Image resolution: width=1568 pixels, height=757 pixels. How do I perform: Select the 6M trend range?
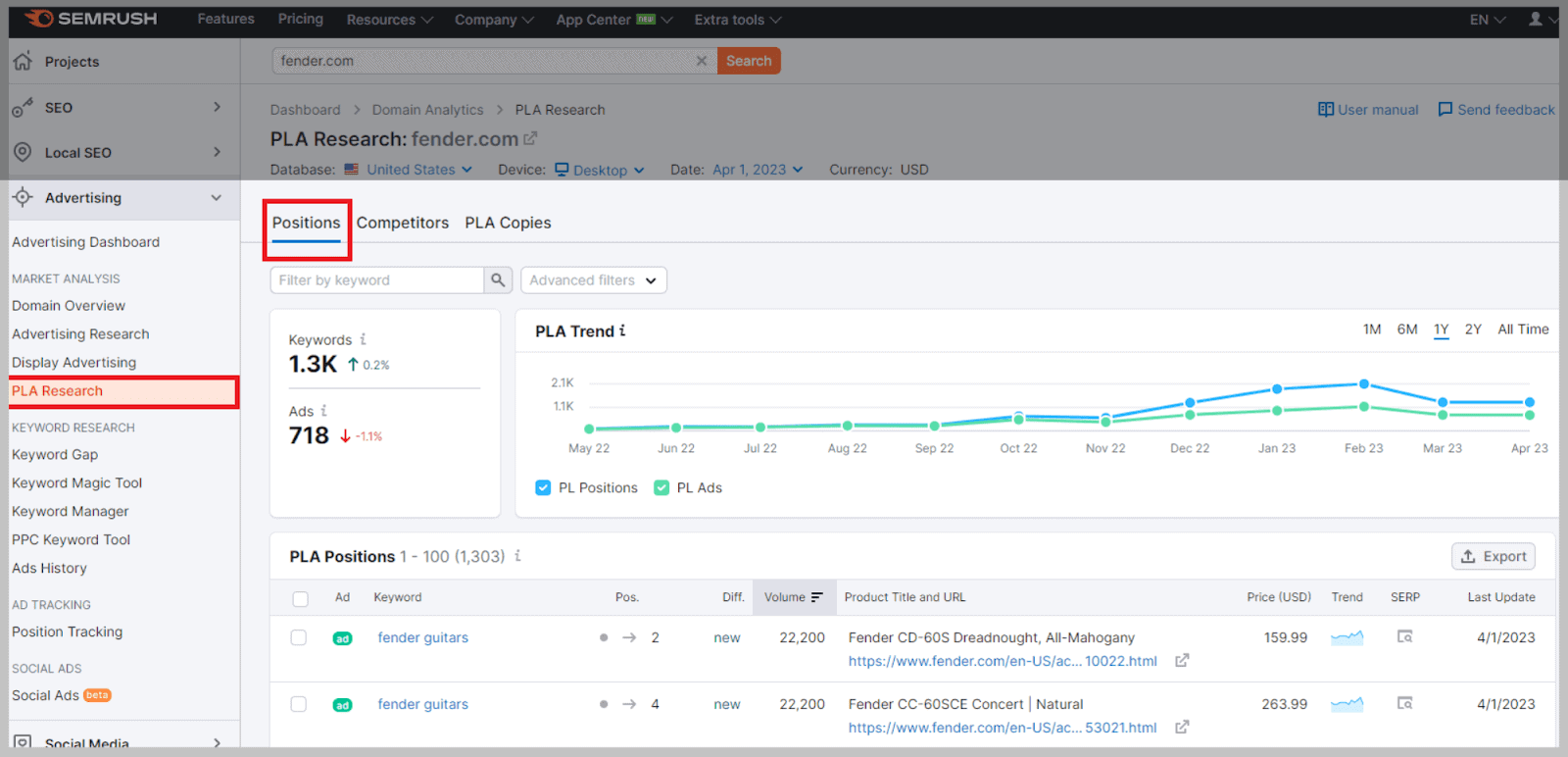[x=1407, y=329]
